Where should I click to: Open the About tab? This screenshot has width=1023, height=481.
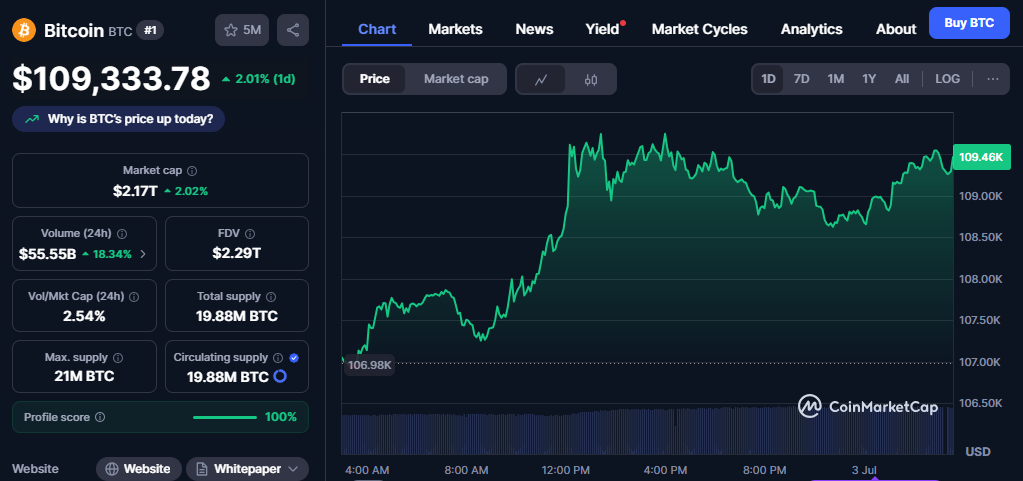point(896,29)
